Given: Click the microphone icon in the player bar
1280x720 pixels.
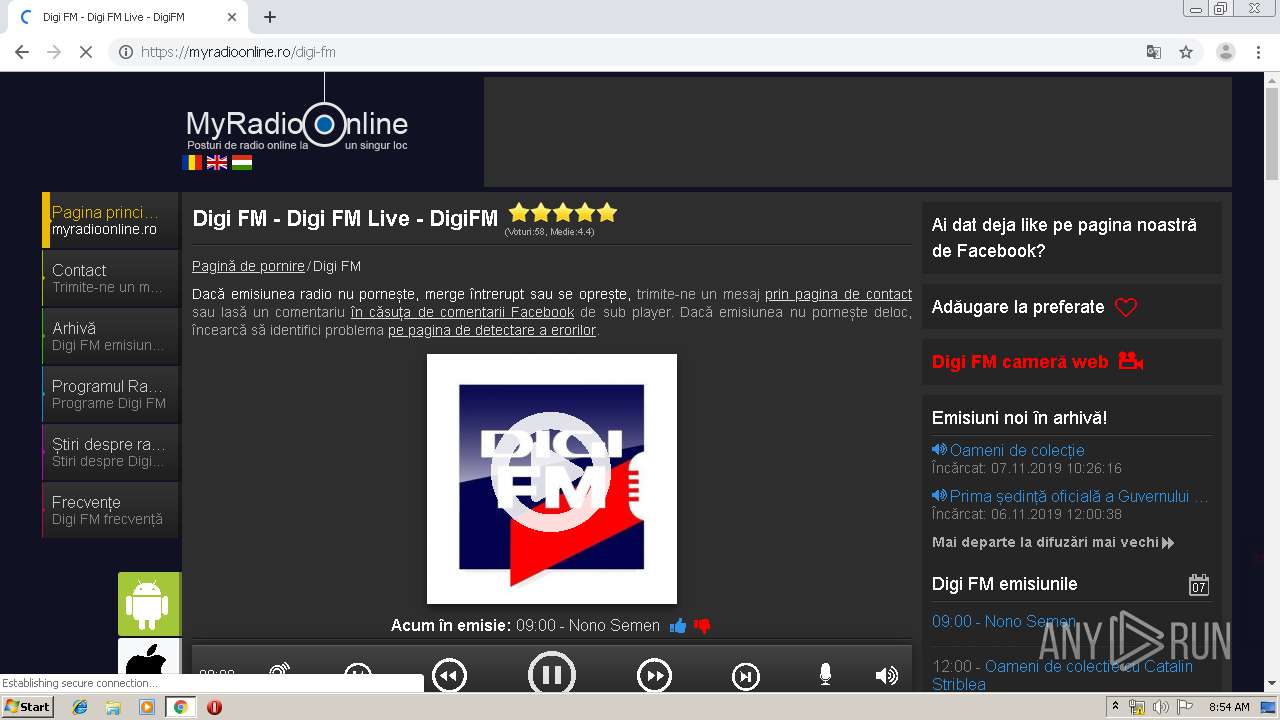Looking at the screenshot, I should pyautogui.click(x=825, y=675).
